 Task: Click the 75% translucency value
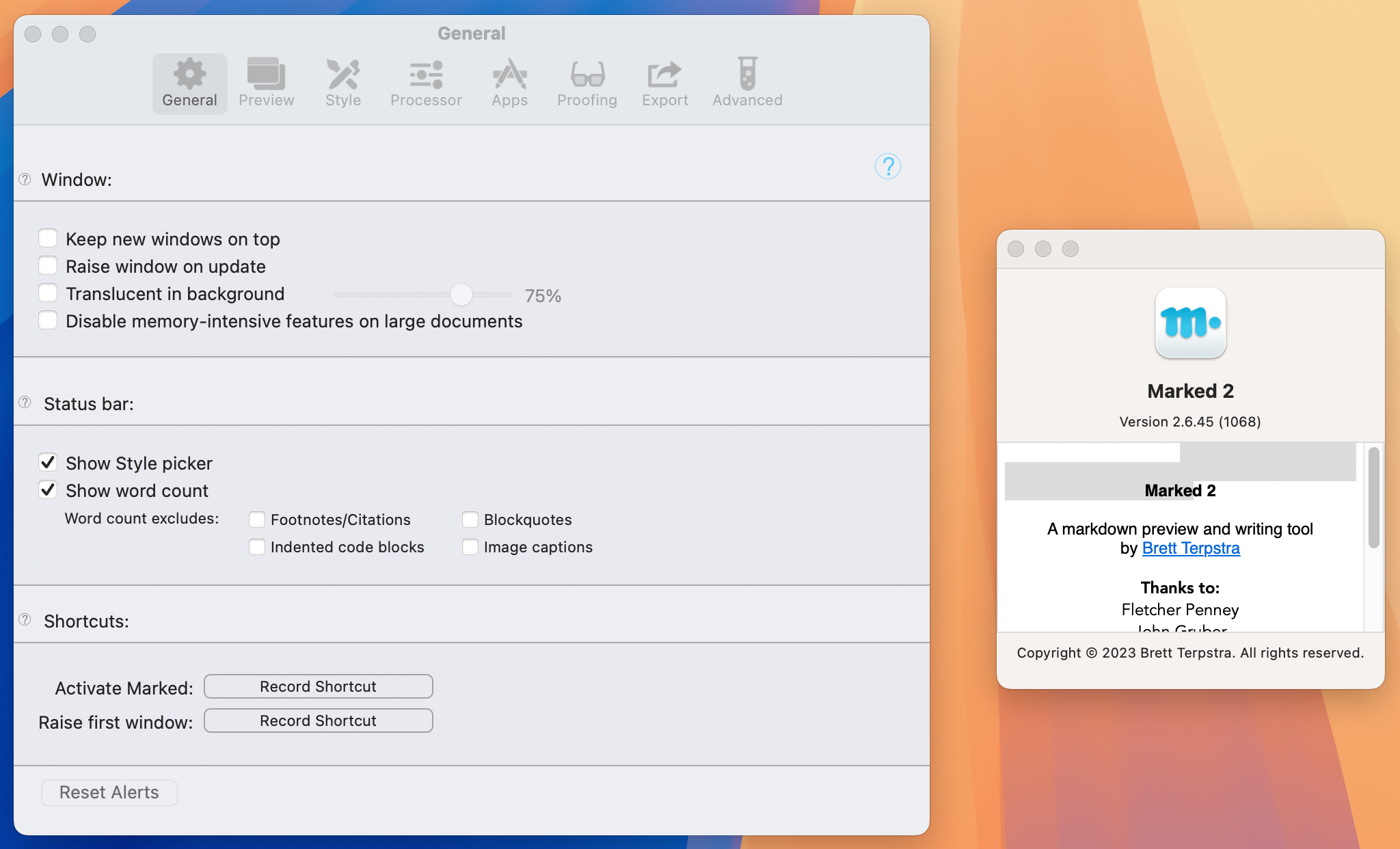[x=543, y=296]
